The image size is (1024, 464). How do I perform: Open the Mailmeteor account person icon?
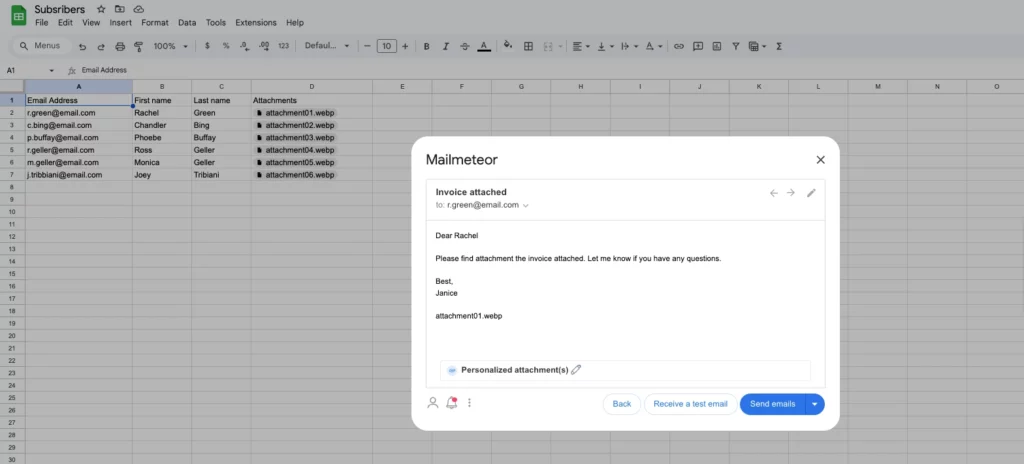pos(432,403)
